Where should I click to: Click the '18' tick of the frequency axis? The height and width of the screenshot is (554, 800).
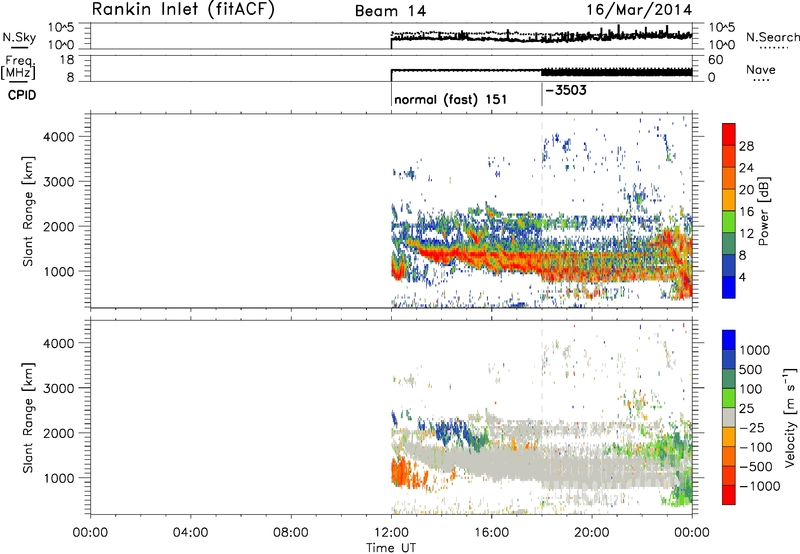(67, 60)
